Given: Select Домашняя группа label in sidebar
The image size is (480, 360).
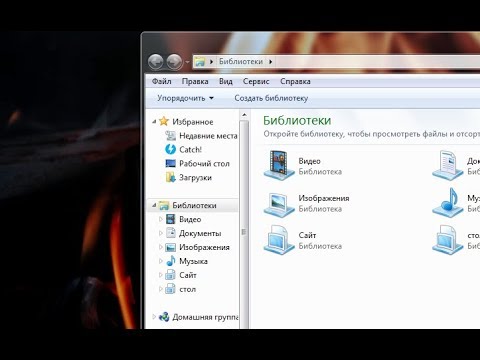Looking at the screenshot, I should pos(205,317).
